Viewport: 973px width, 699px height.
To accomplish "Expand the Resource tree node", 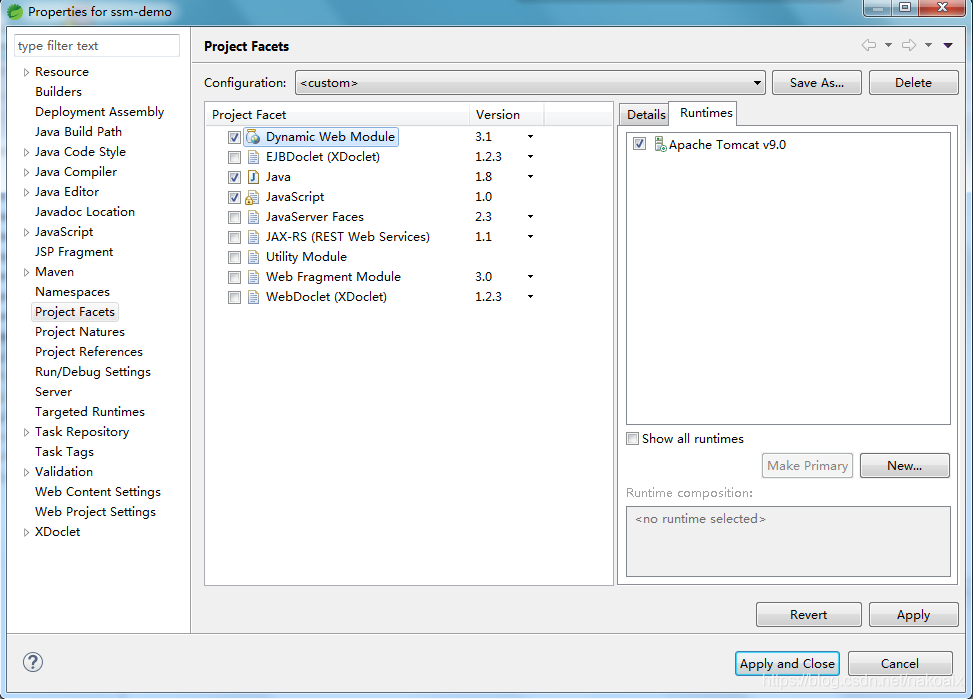I will [x=26, y=72].
